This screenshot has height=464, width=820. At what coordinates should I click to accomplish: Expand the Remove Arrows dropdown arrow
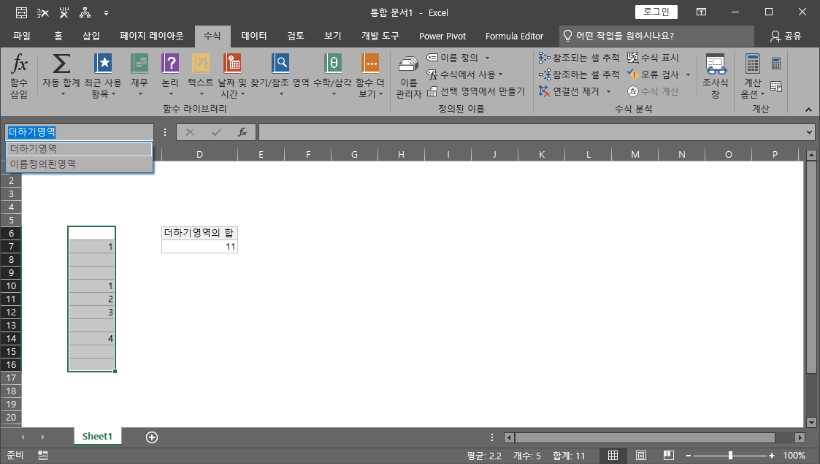[608, 91]
